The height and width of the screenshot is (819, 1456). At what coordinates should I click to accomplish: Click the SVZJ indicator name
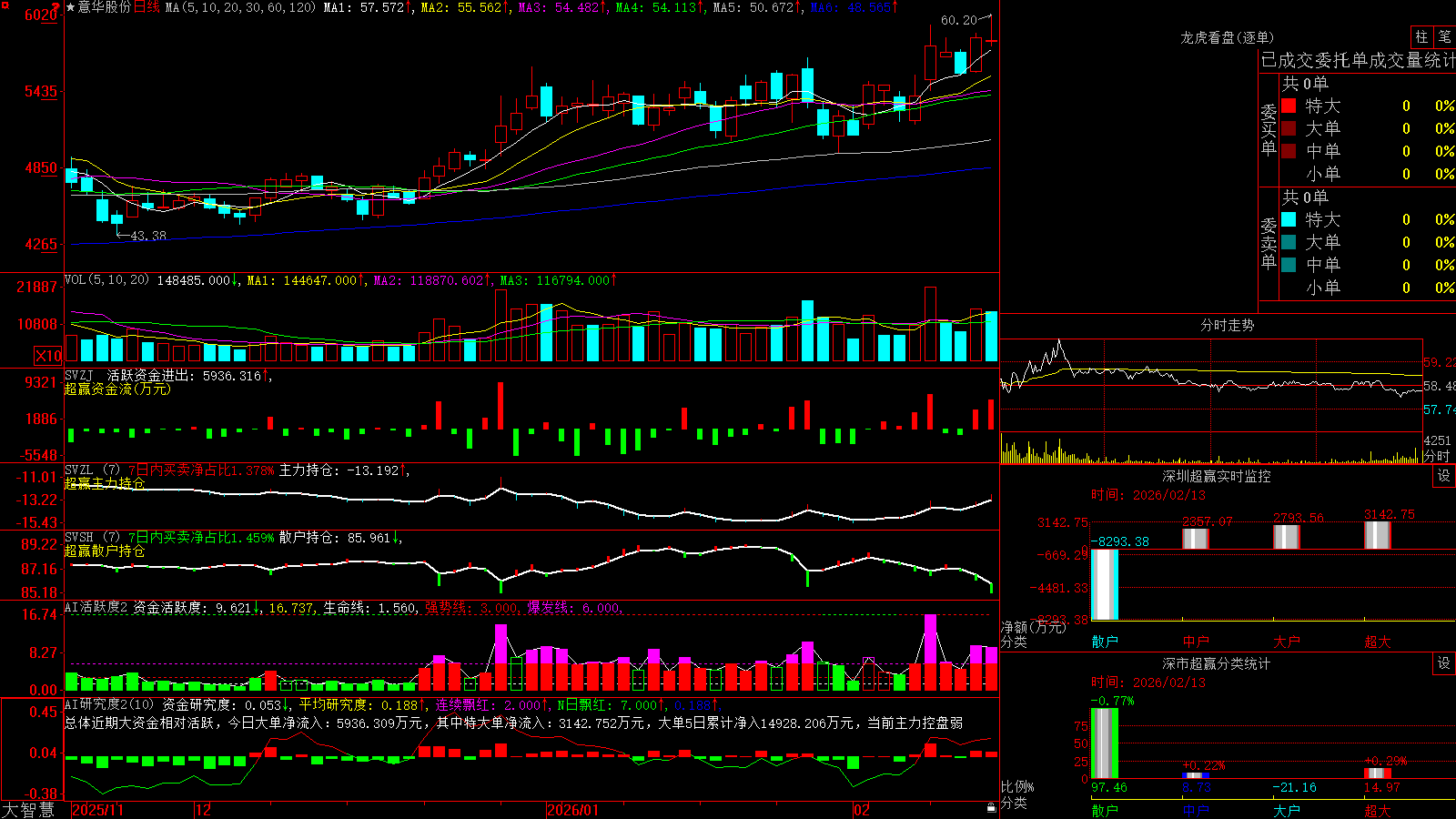pos(79,375)
